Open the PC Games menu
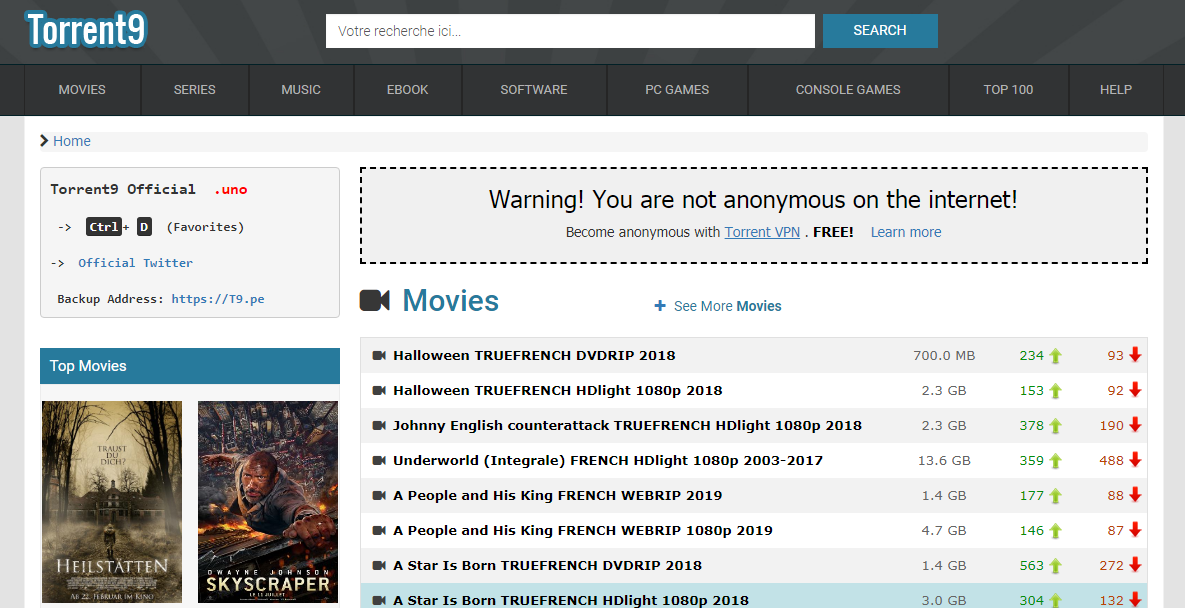 tap(677, 90)
